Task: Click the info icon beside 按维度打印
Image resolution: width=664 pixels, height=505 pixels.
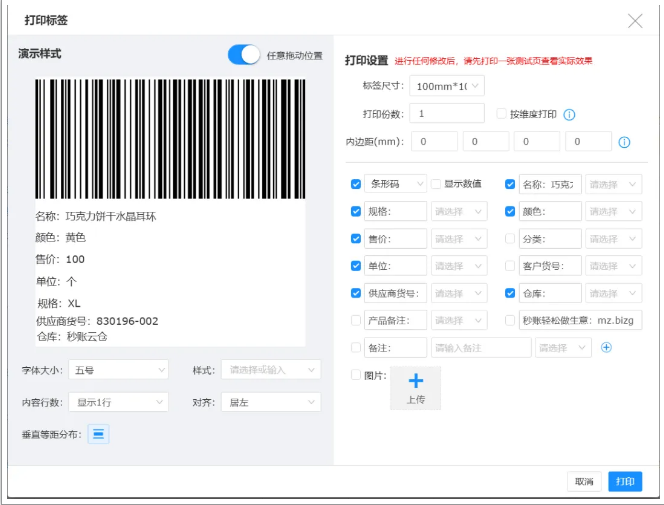Action: click(569, 114)
